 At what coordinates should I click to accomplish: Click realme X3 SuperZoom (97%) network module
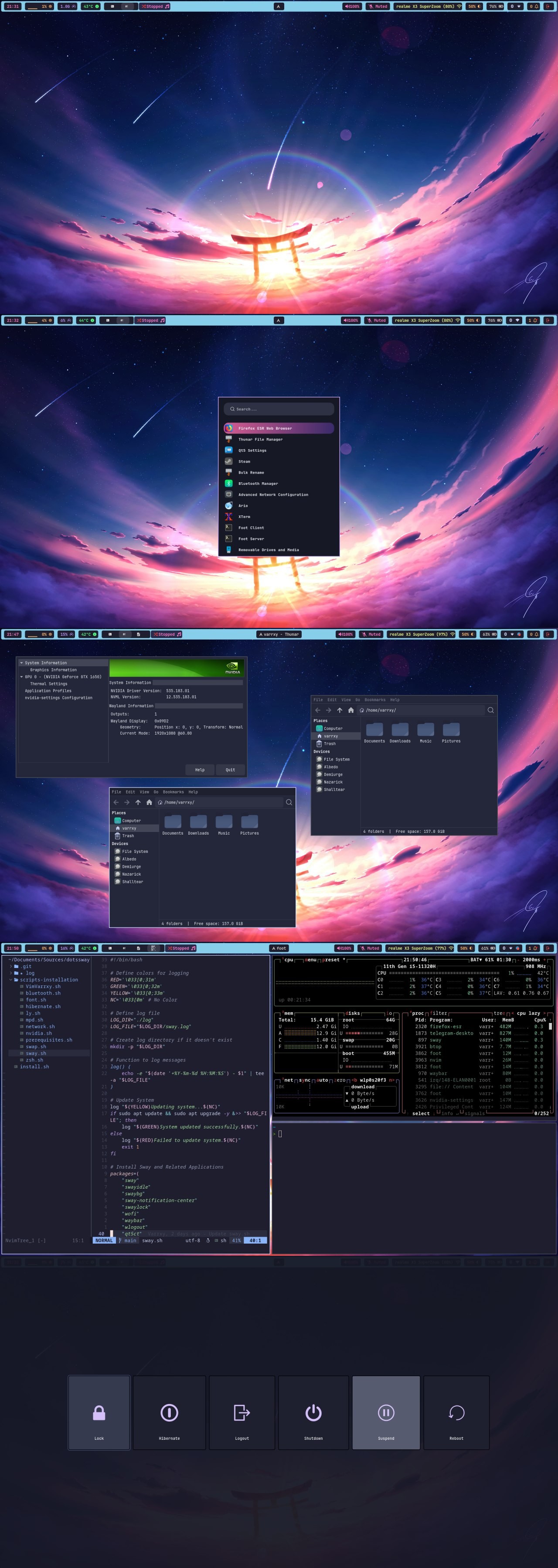point(421,634)
